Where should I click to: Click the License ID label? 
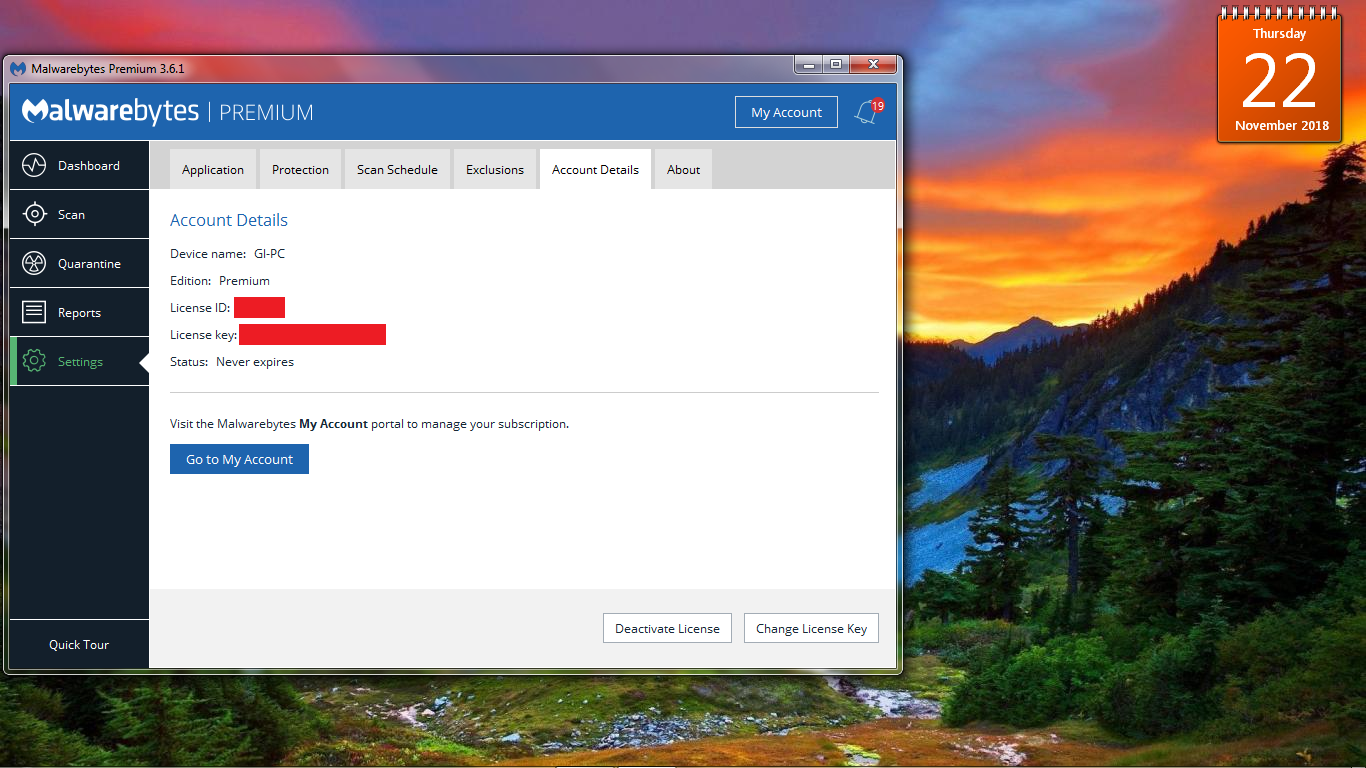coord(200,308)
